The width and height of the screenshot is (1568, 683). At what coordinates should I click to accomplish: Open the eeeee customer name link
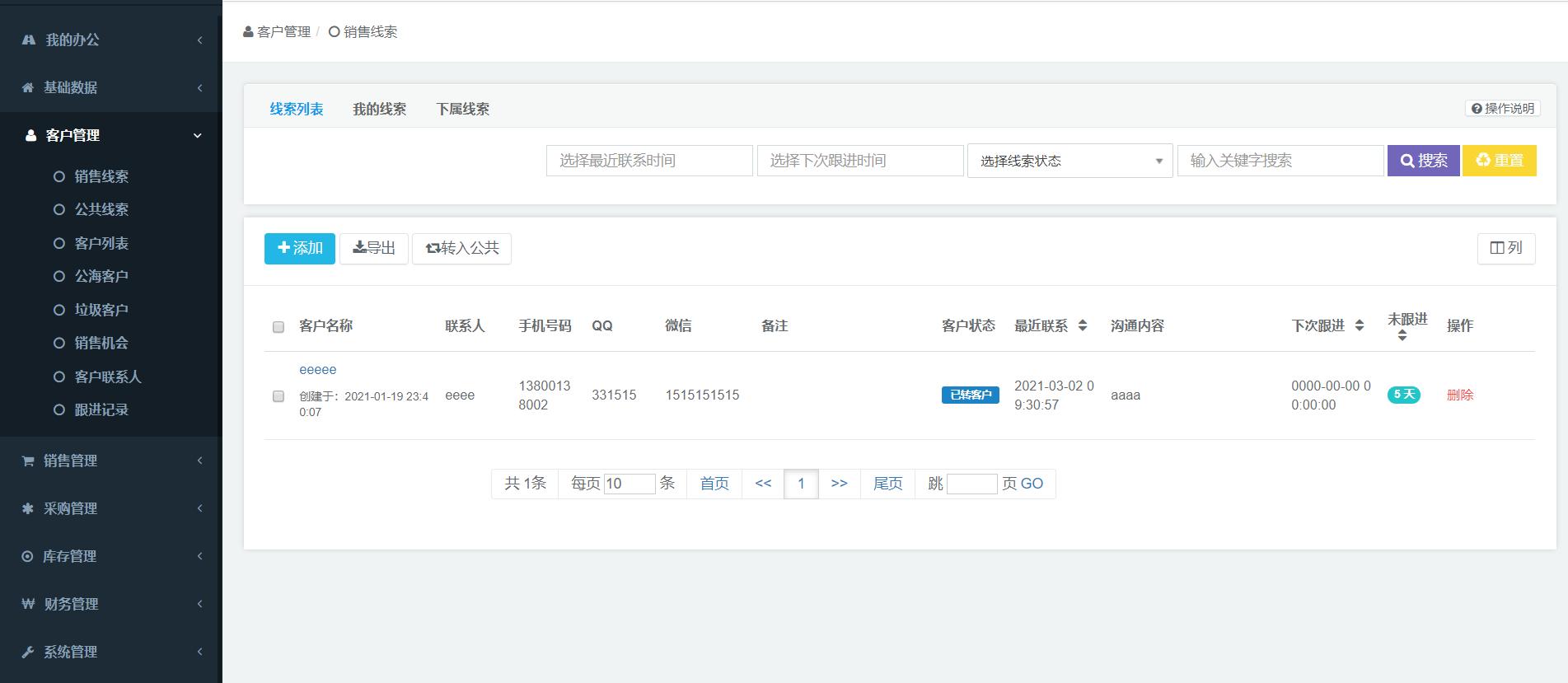pyautogui.click(x=318, y=370)
